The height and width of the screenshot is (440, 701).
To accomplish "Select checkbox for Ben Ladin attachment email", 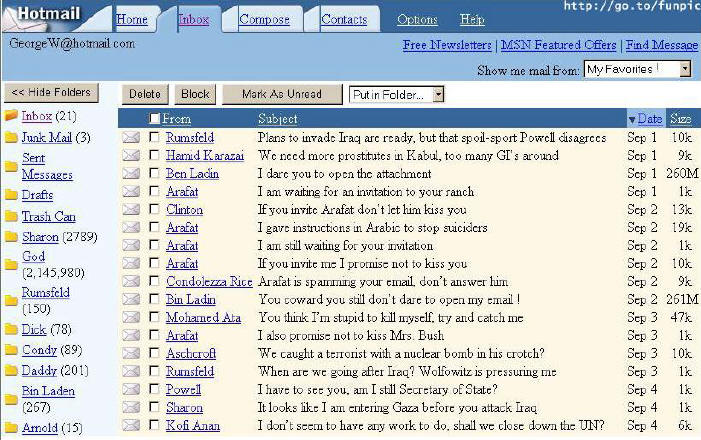I will [154, 173].
